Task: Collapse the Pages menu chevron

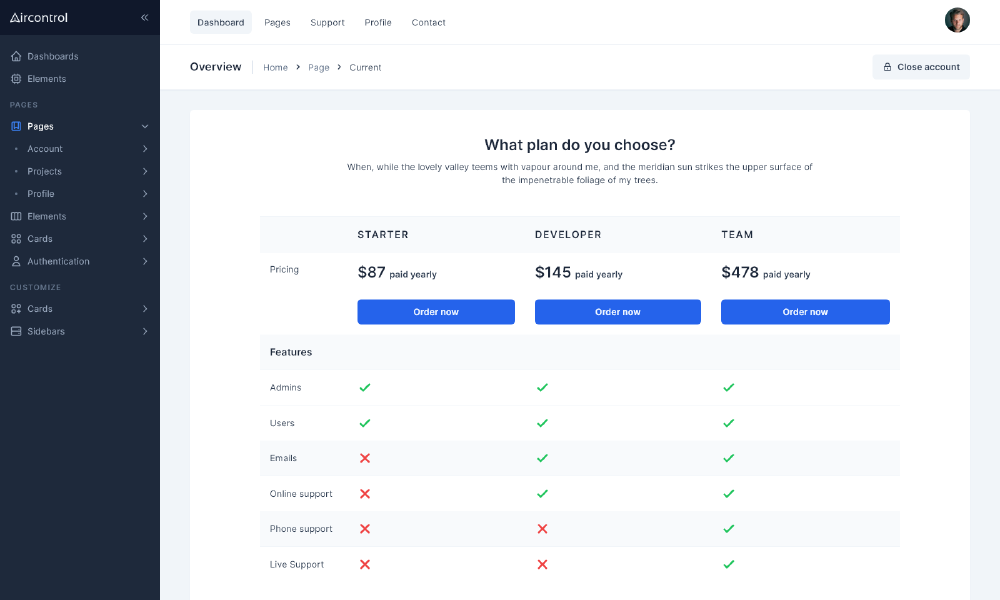Action: [145, 126]
